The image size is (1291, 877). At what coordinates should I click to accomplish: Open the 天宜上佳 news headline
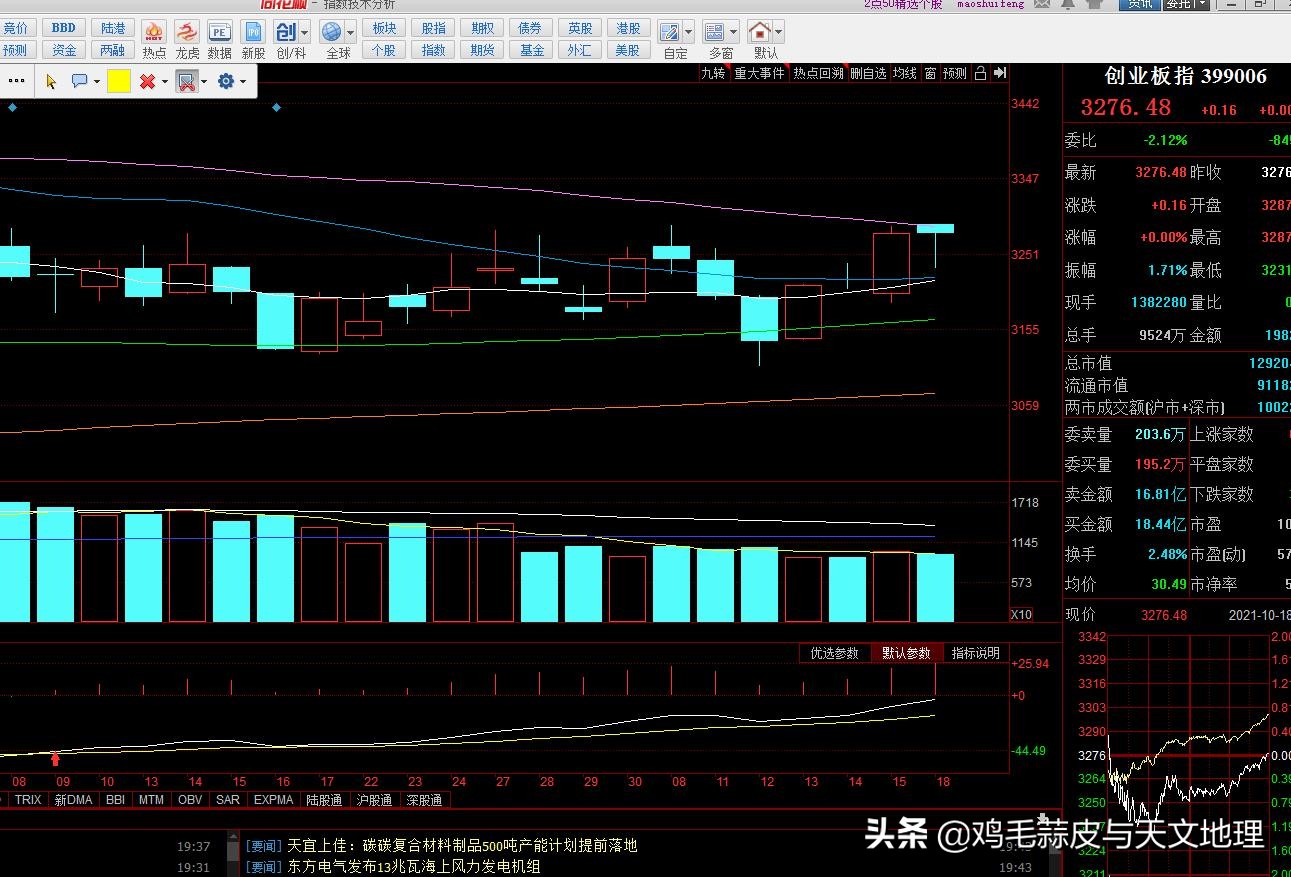coord(461,846)
